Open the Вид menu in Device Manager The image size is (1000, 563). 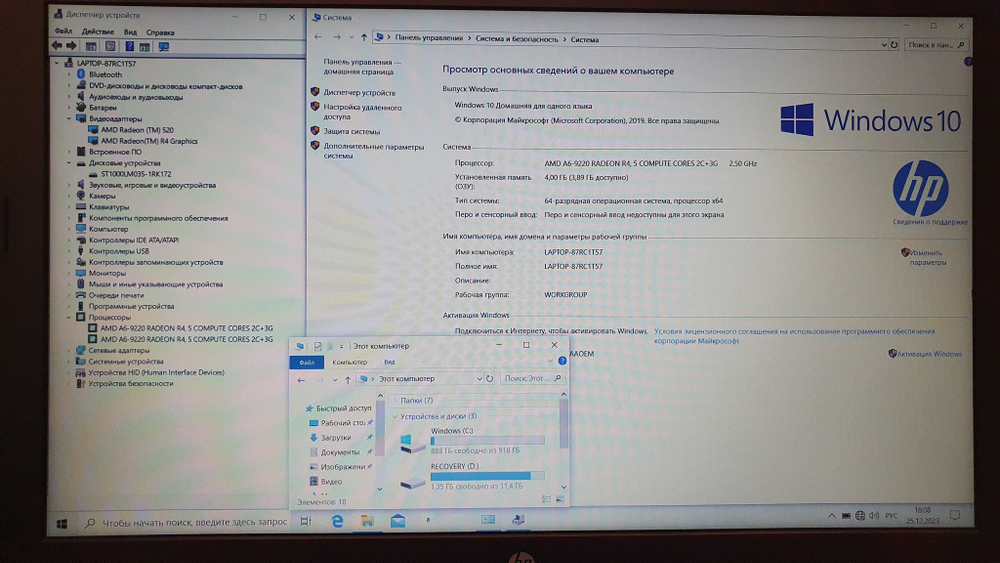(130, 32)
